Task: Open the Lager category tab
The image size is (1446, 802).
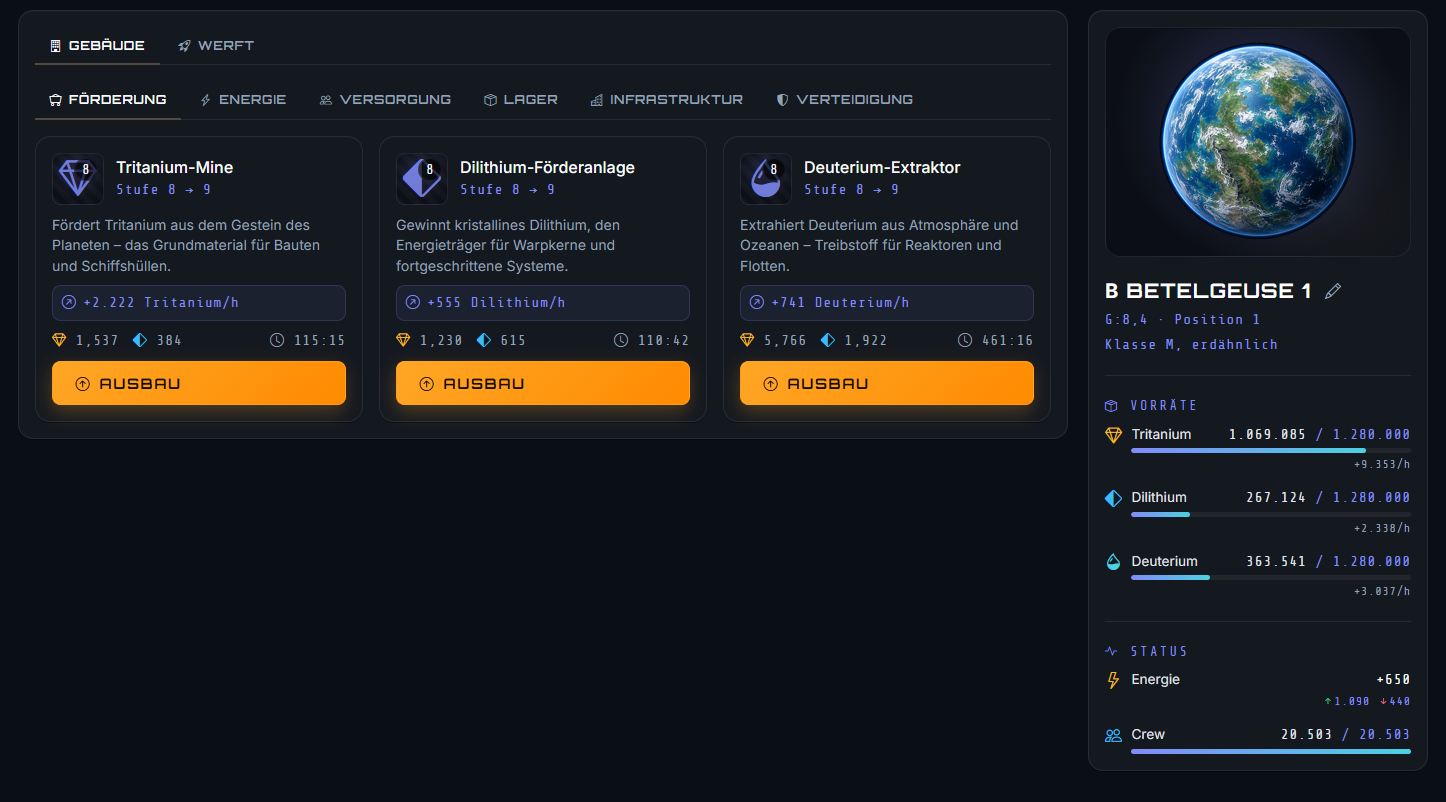Action: [x=521, y=100]
